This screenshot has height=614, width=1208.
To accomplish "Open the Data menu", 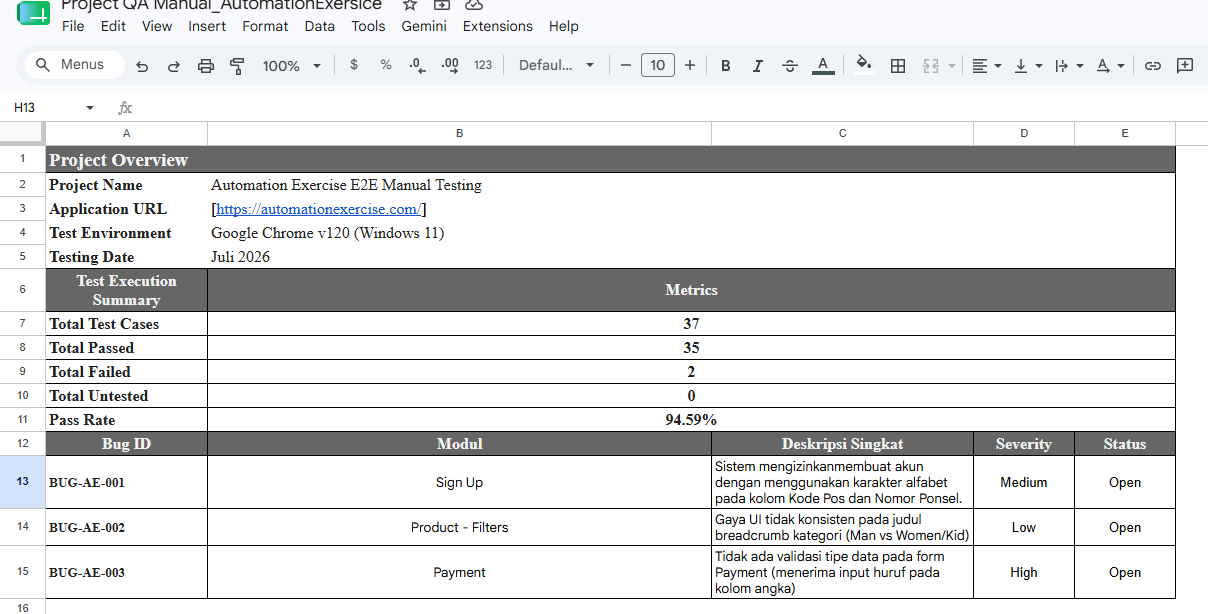I will coord(320,26).
